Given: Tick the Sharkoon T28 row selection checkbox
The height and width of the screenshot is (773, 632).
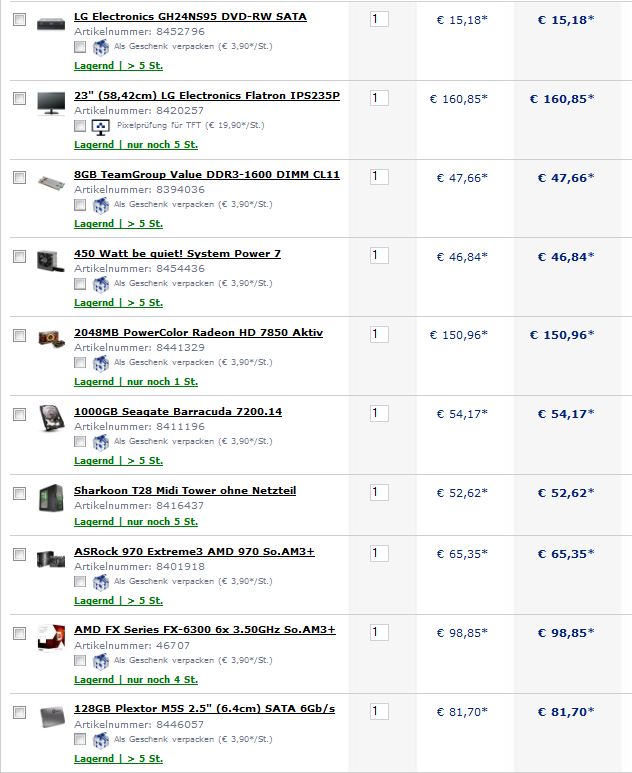Looking at the screenshot, I should 19,493.
